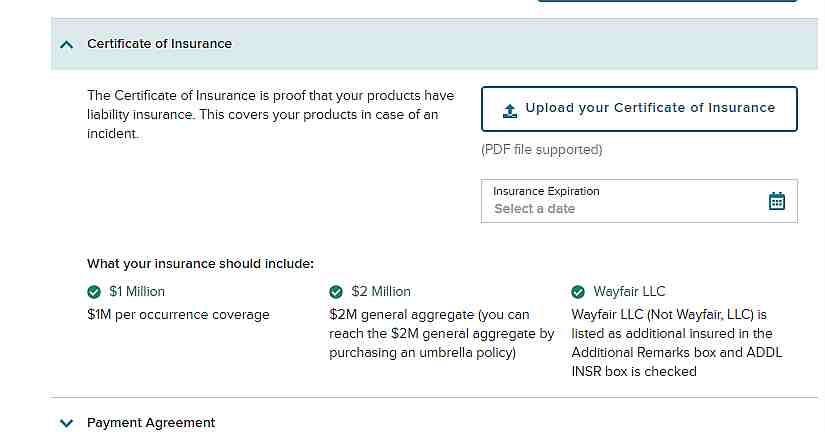Upload your Certificate of Insurance button

point(639,109)
